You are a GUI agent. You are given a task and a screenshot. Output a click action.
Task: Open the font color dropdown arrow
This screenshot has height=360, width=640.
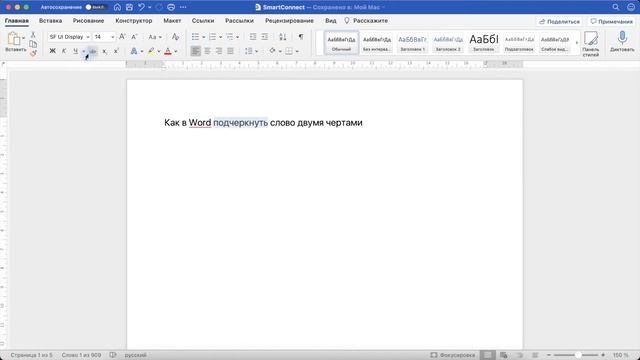[176, 51]
